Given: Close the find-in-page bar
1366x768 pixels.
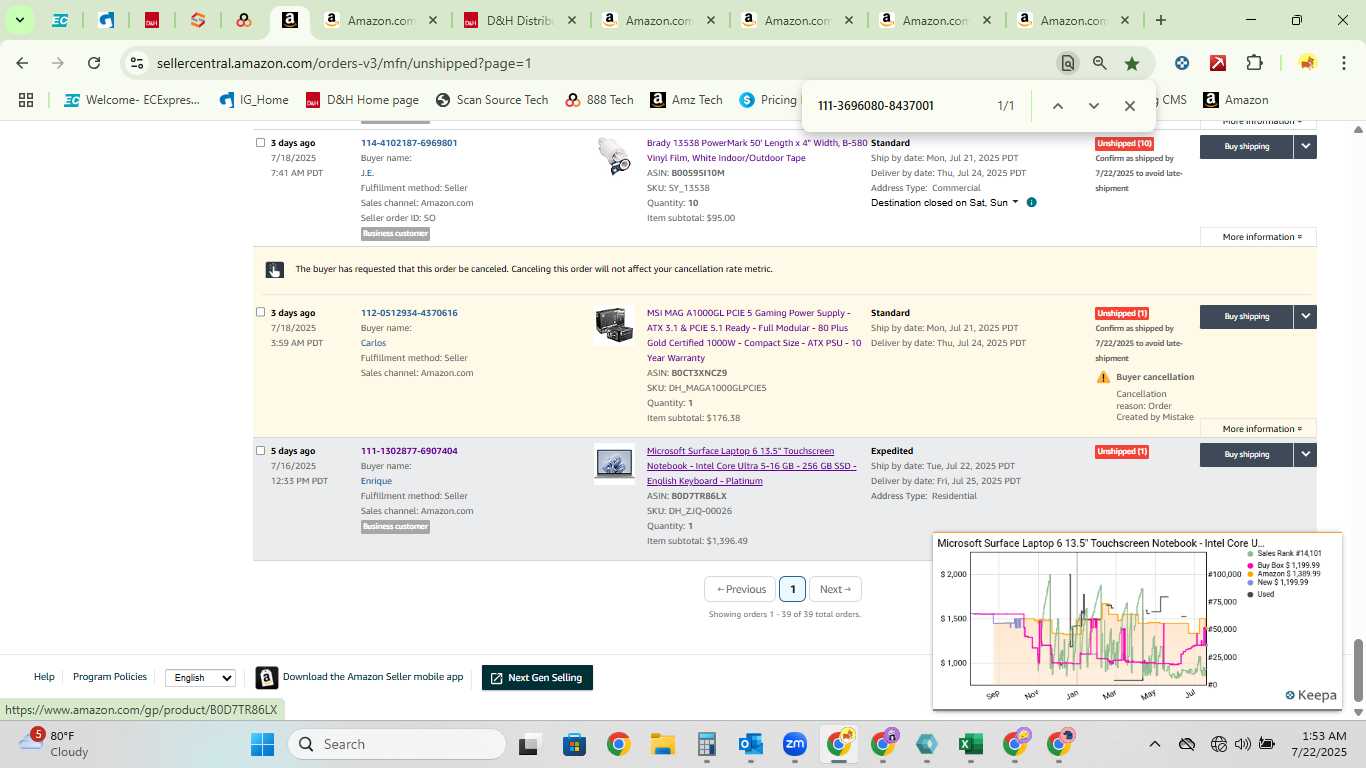Looking at the screenshot, I should [1129, 106].
